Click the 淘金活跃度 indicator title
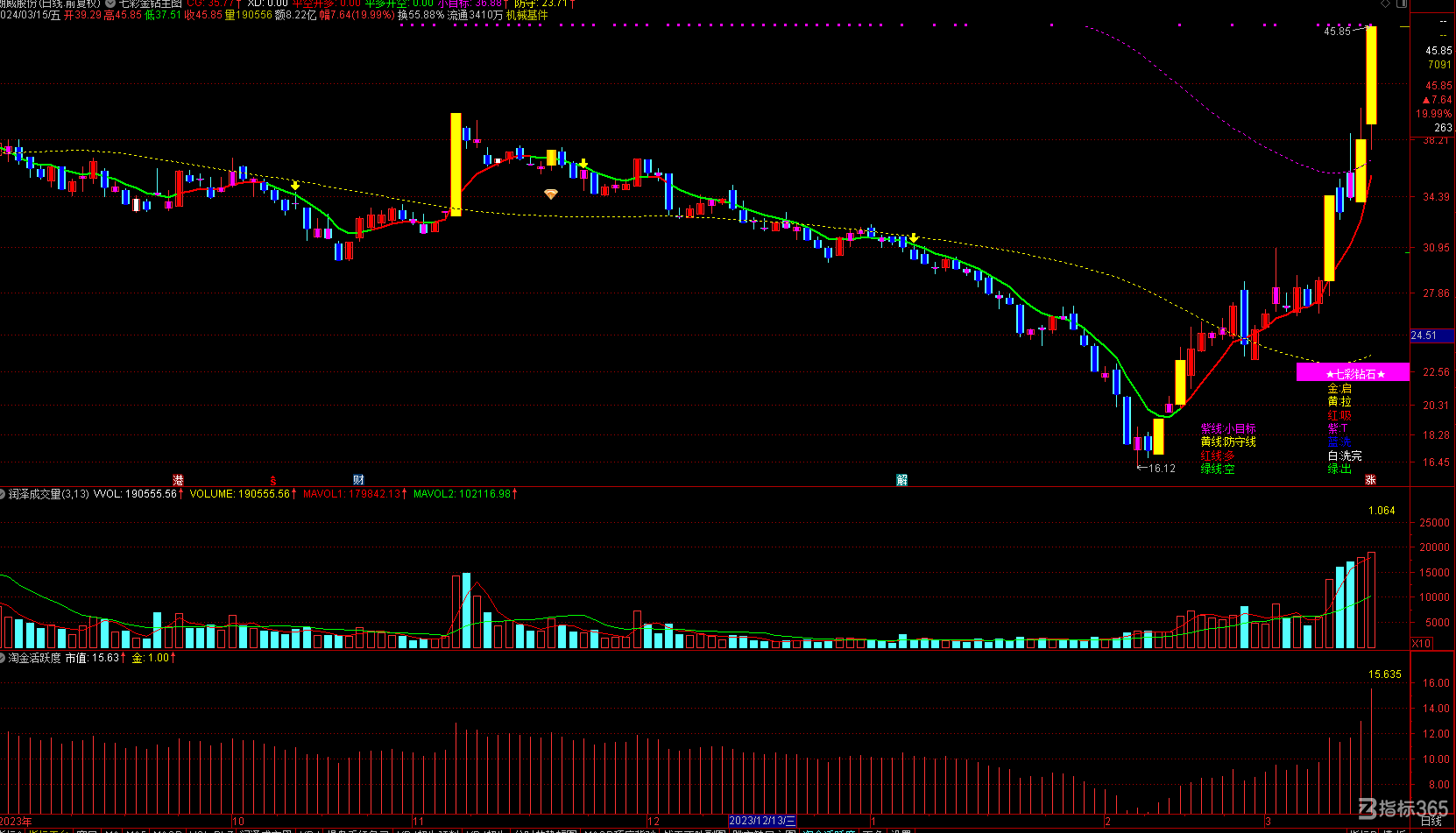The width and height of the screenshot is (1456, 833). point(35,658)
